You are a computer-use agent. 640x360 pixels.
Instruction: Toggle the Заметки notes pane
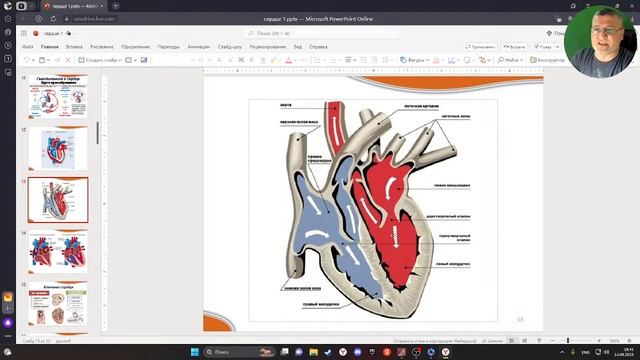492,340
